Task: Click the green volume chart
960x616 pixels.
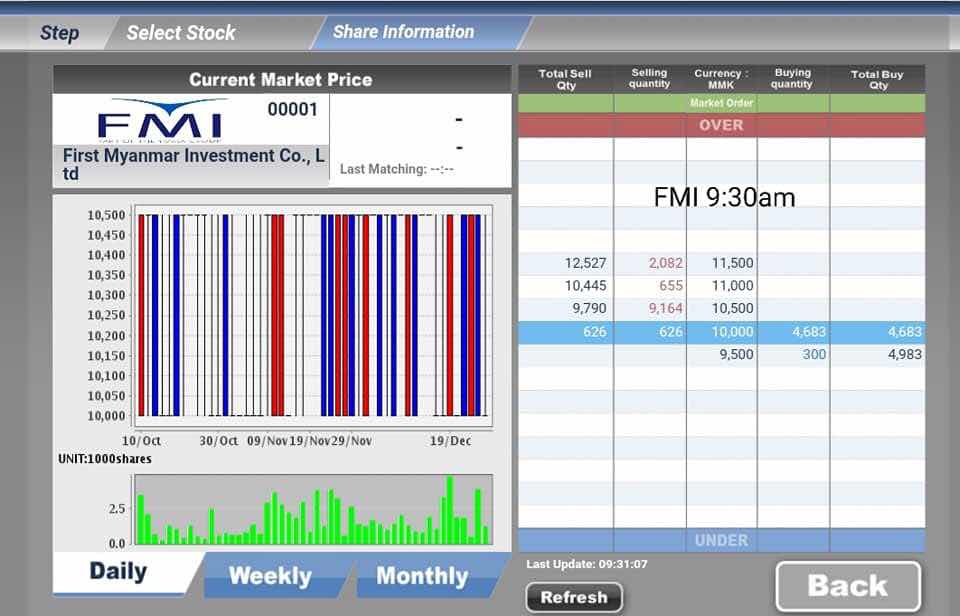Action: point(313,509)
